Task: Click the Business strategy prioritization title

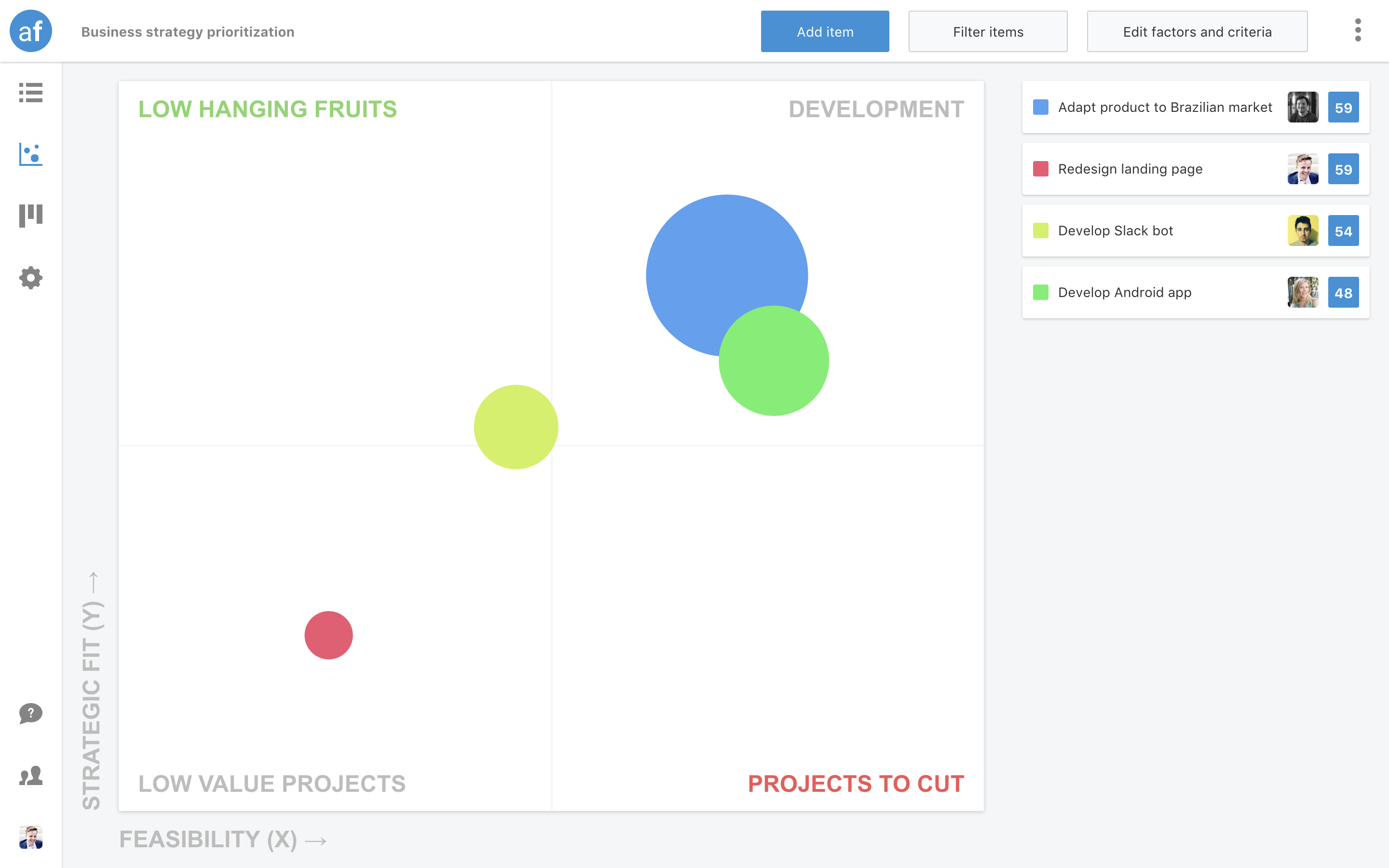Action: click(188, 31)
